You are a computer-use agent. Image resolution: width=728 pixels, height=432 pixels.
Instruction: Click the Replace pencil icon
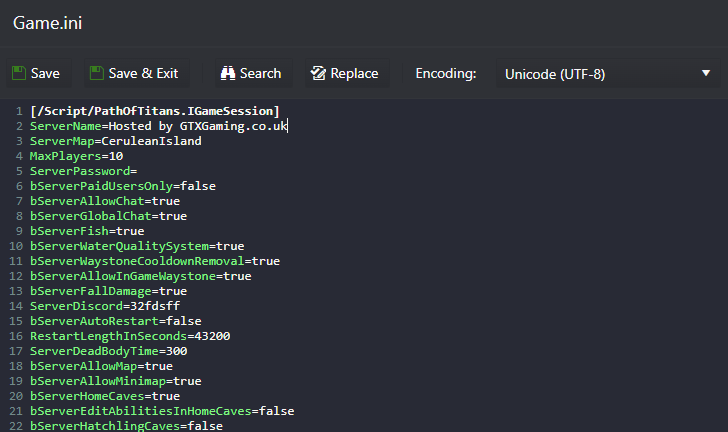318,73
